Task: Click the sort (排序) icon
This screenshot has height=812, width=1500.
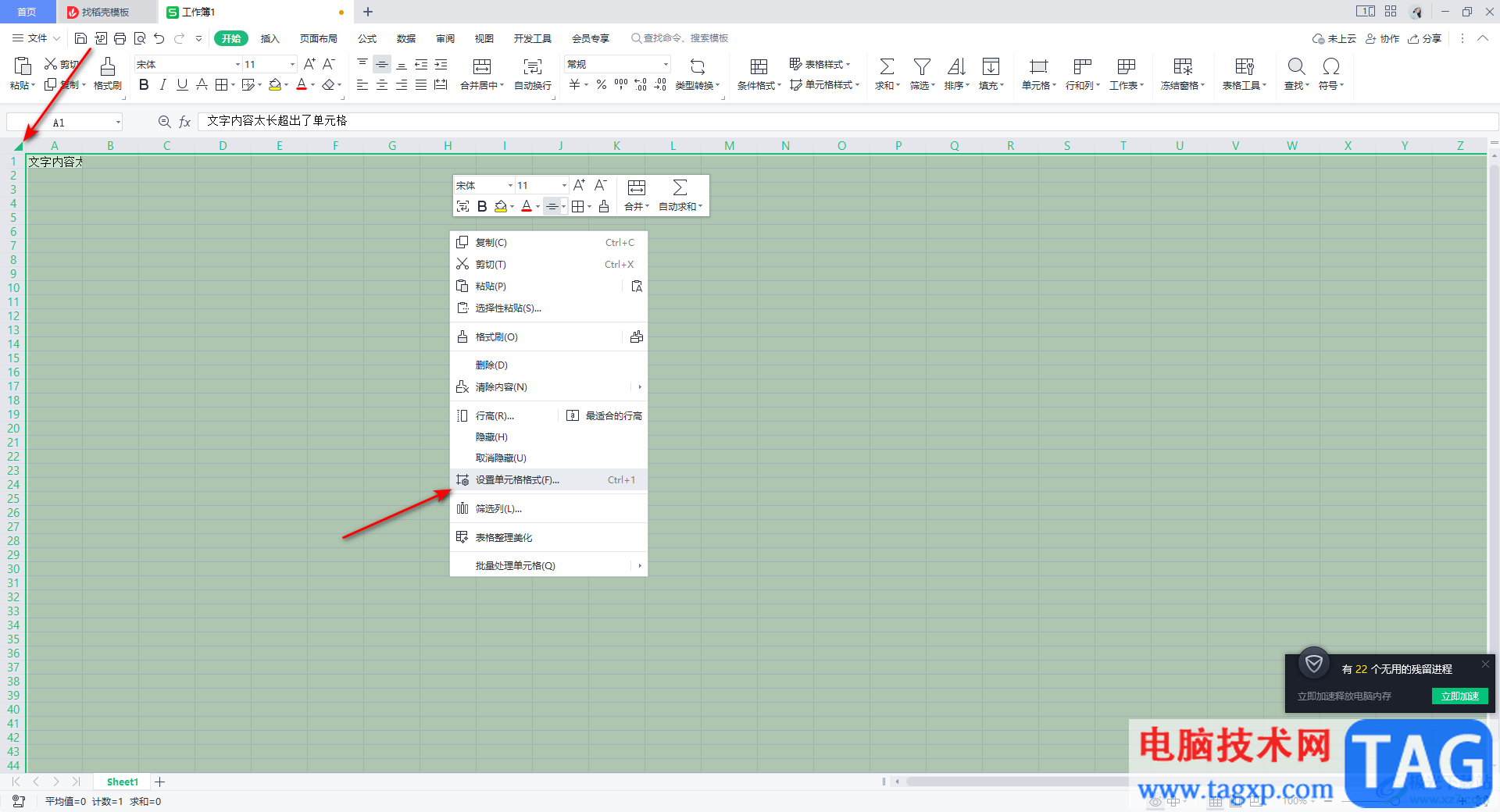Action: point(956,66)
